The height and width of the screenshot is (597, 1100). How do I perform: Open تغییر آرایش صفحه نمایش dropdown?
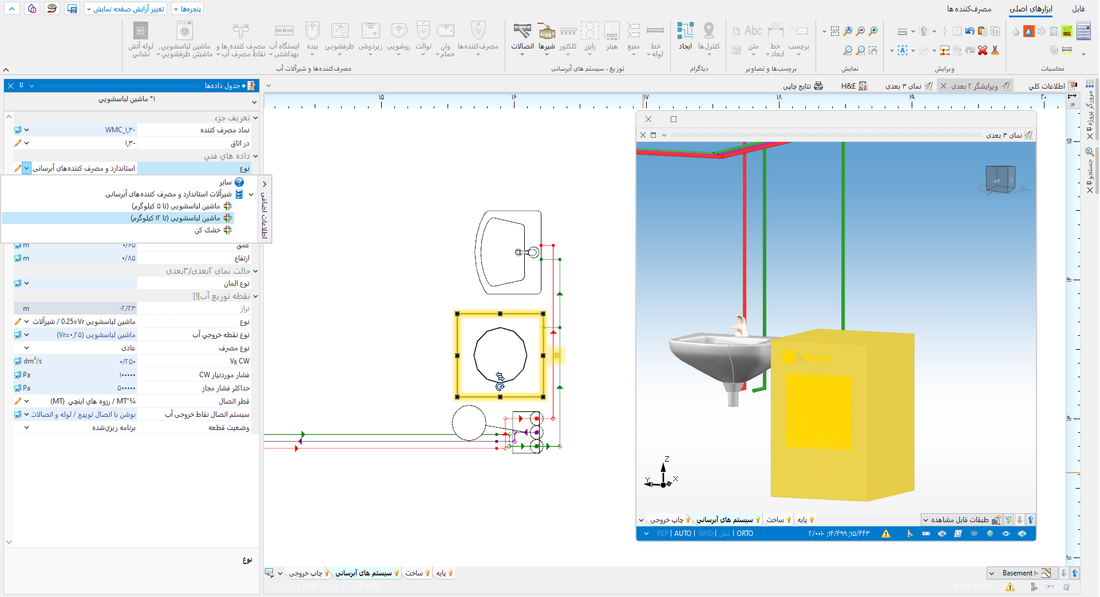pyautogui.click(x=126, y=9)
